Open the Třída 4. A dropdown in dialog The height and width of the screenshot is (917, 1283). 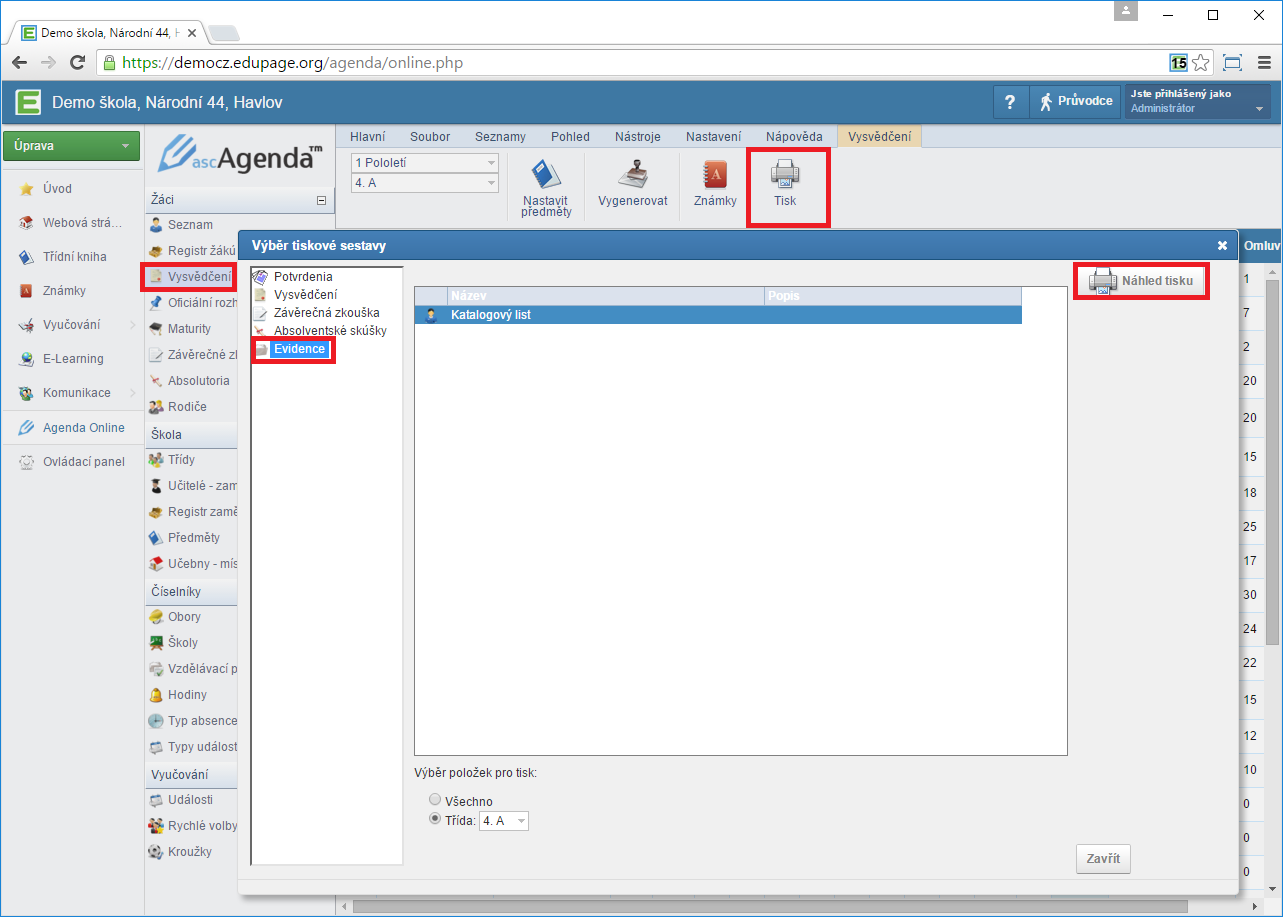[504, 821]
